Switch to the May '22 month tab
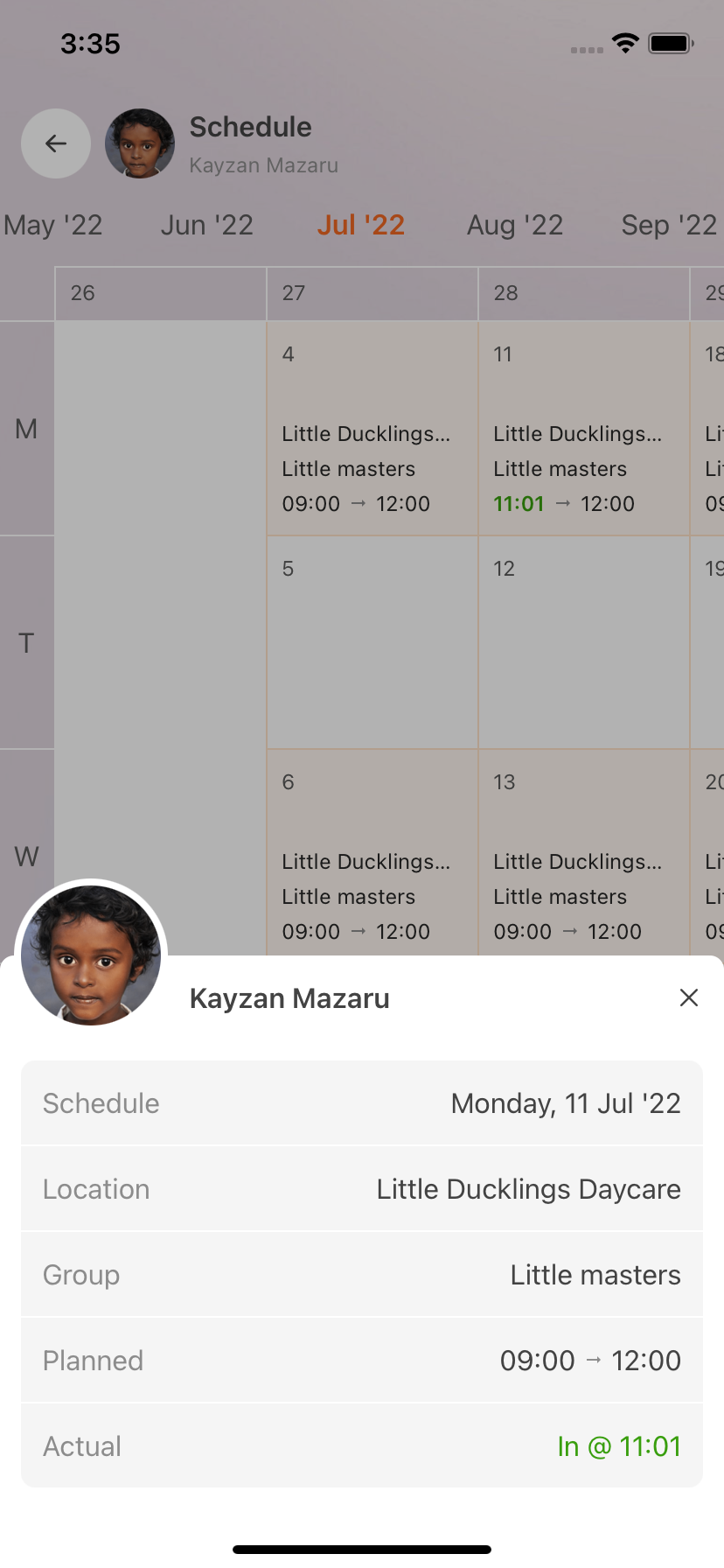This screenshot has width=724, height=1568. point(53,226)
